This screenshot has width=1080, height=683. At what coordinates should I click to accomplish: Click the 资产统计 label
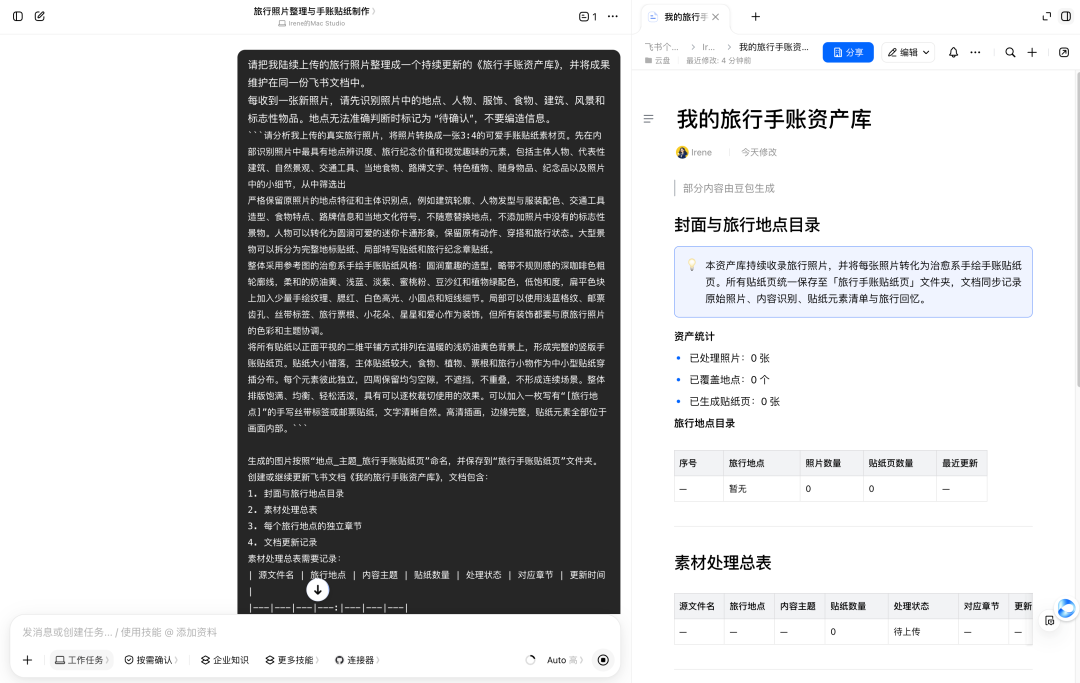click(694, 336)
